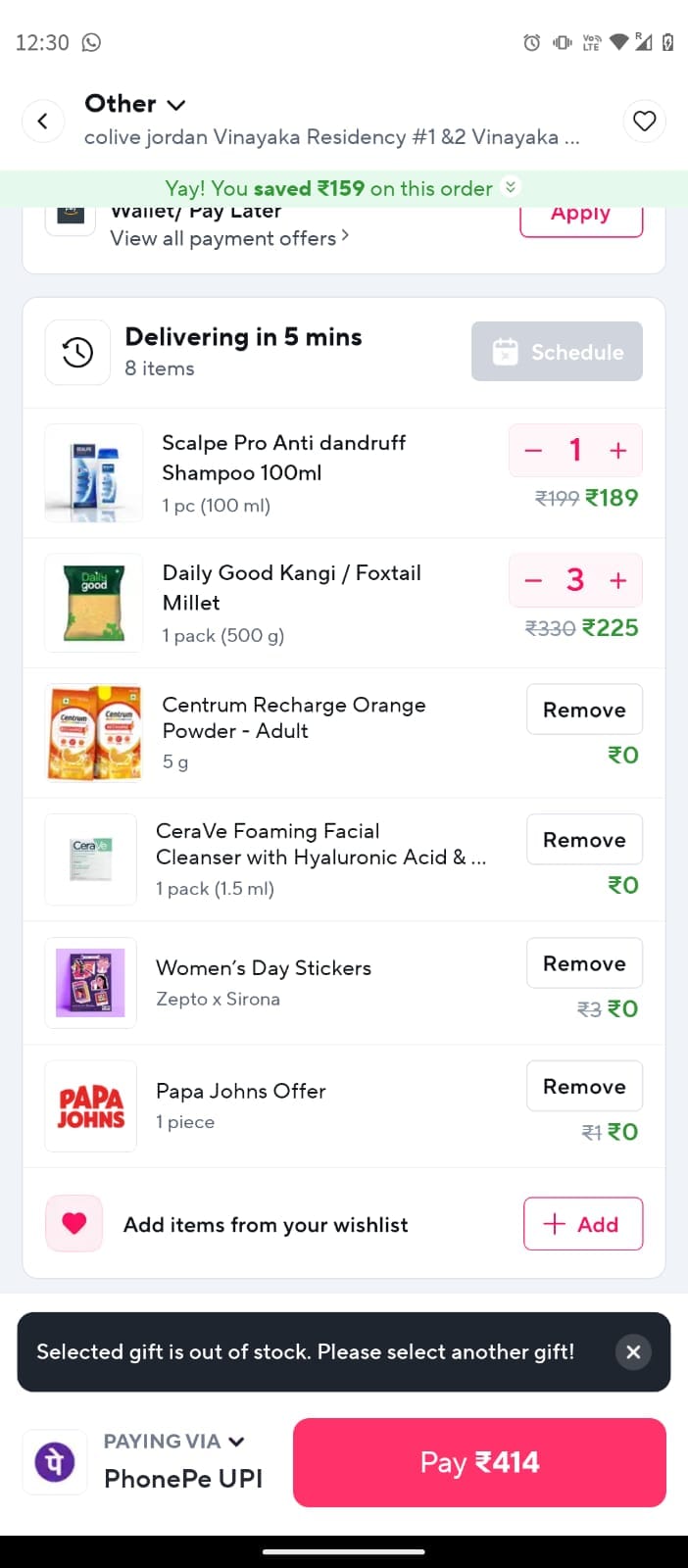Open the Women's Day Stickers thumbnail
This screenshot has height=1568, width=688.
pos(90,983)
